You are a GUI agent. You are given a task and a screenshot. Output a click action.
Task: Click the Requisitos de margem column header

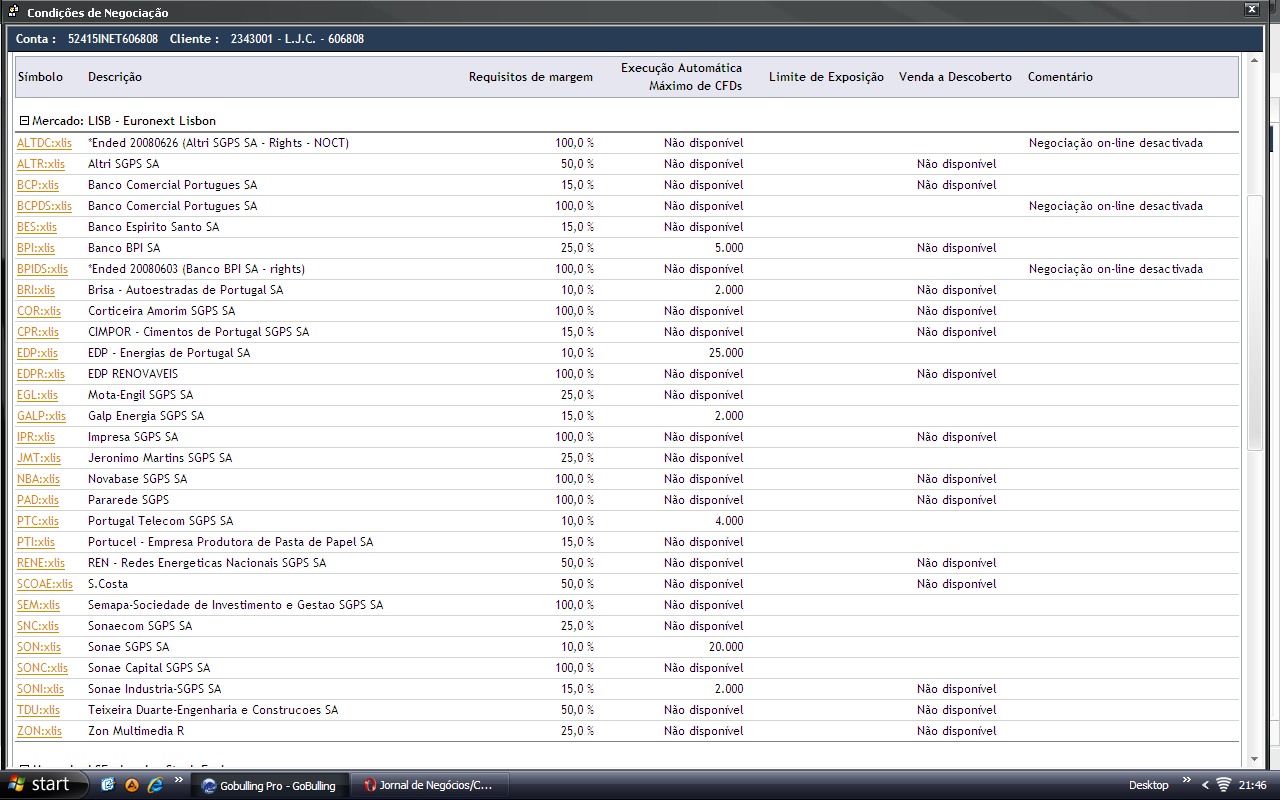click(531, 77)
